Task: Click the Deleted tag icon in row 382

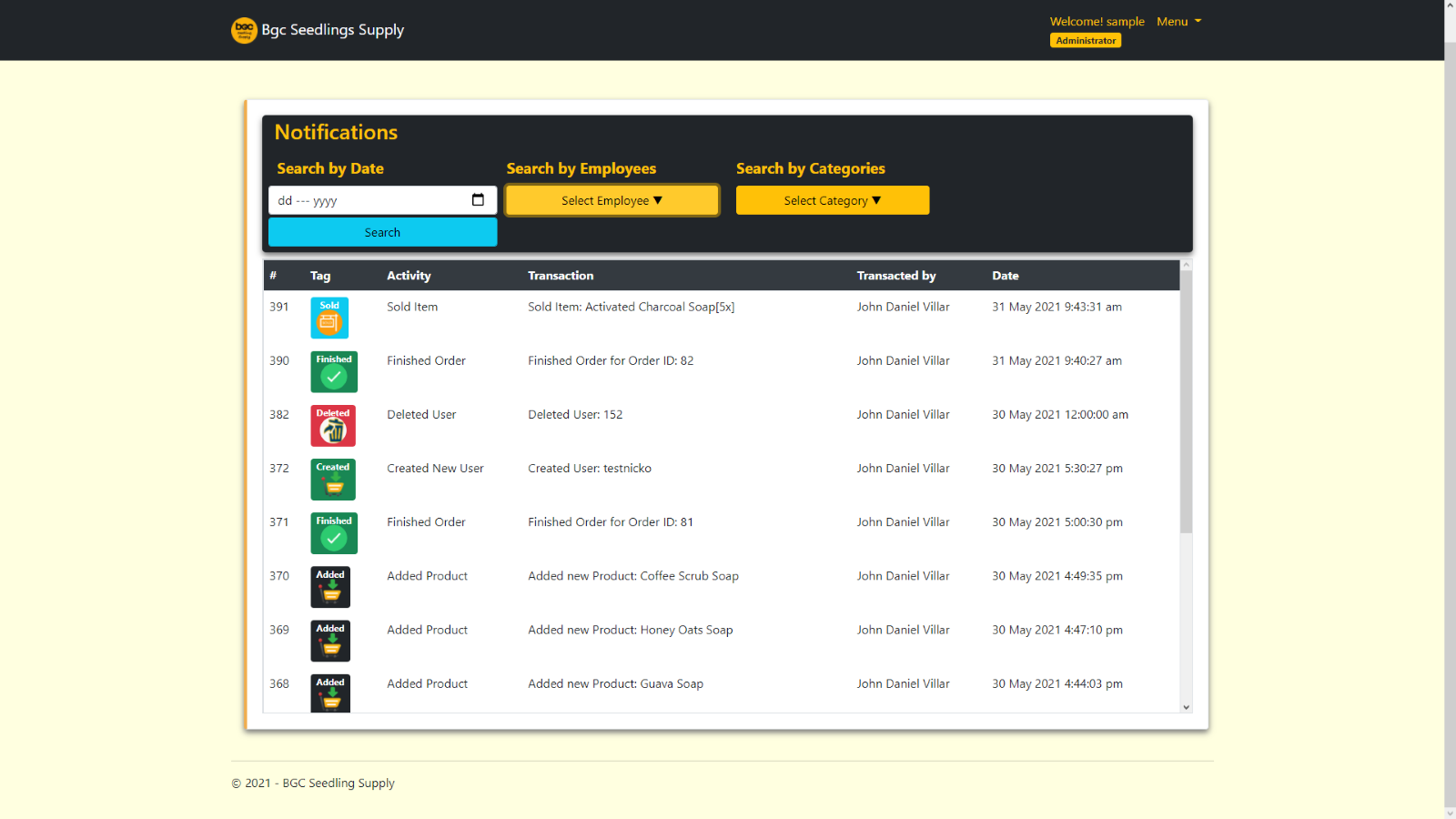Action: pos(333,426)
